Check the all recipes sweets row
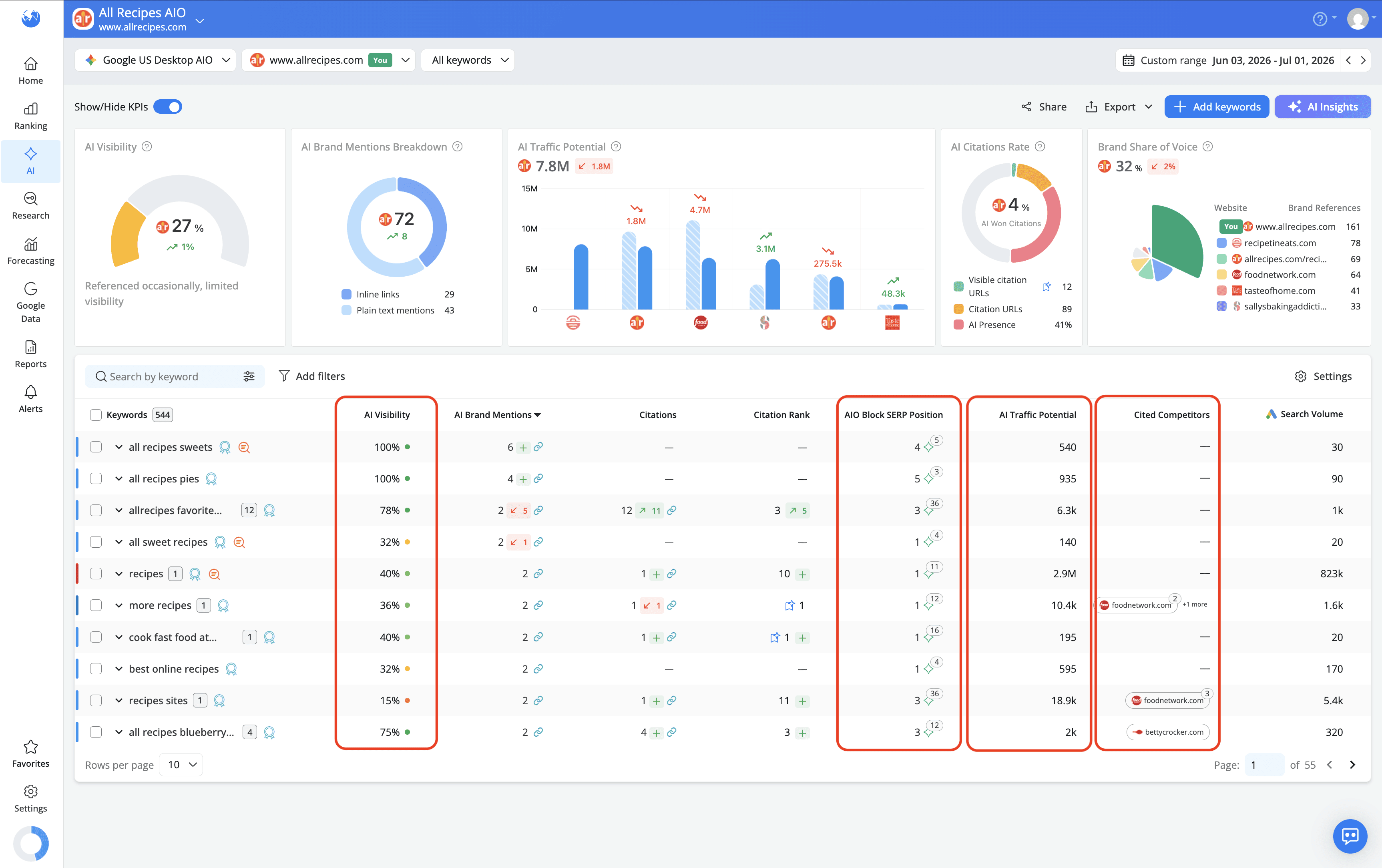Screen dimensions: 1382x868 (x=96, y=447)
